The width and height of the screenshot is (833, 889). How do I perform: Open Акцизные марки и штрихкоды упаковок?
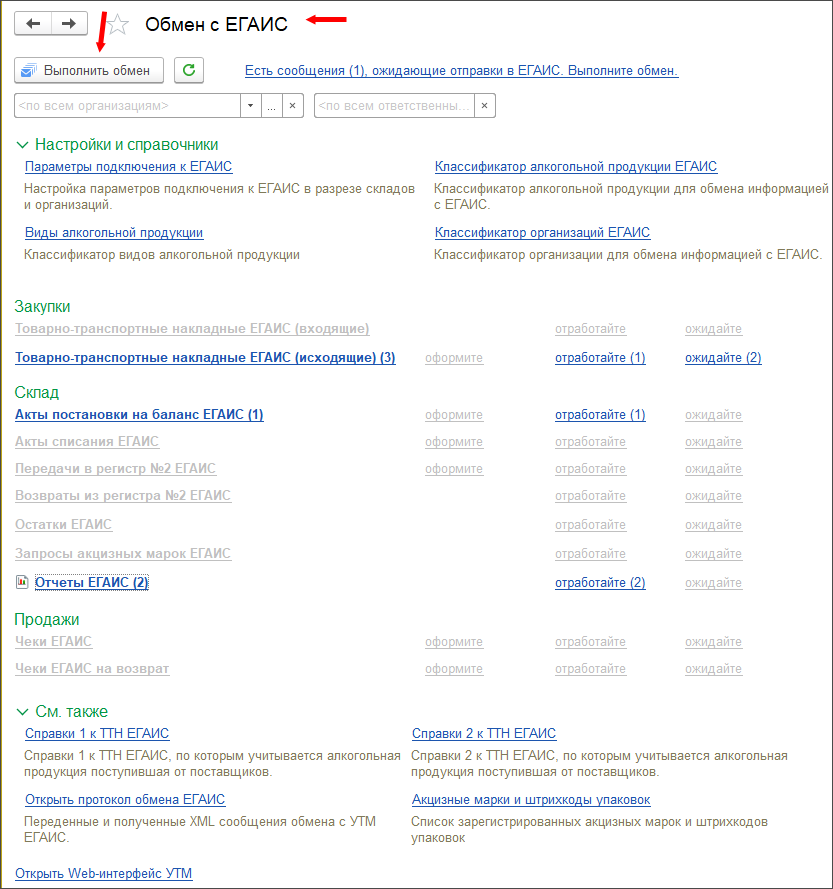point(531,800)
